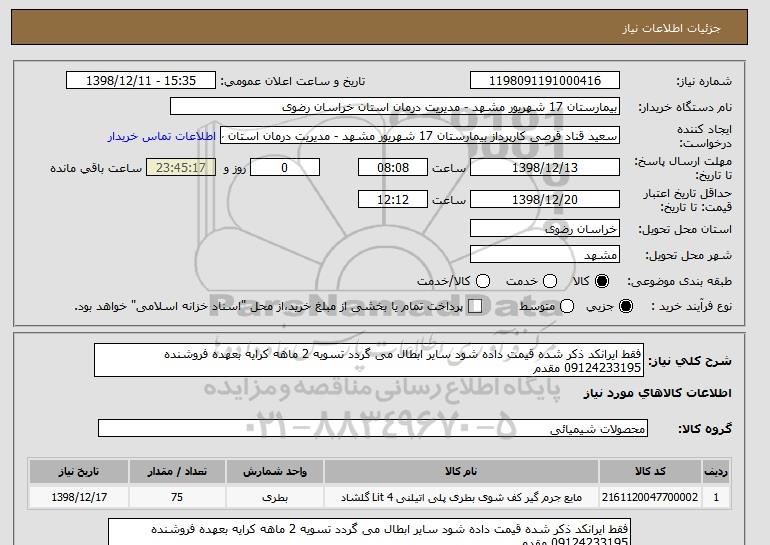This screenshot has width=770, height=545.
Task: Click the نام کالا column header
Action: point(461,471)
